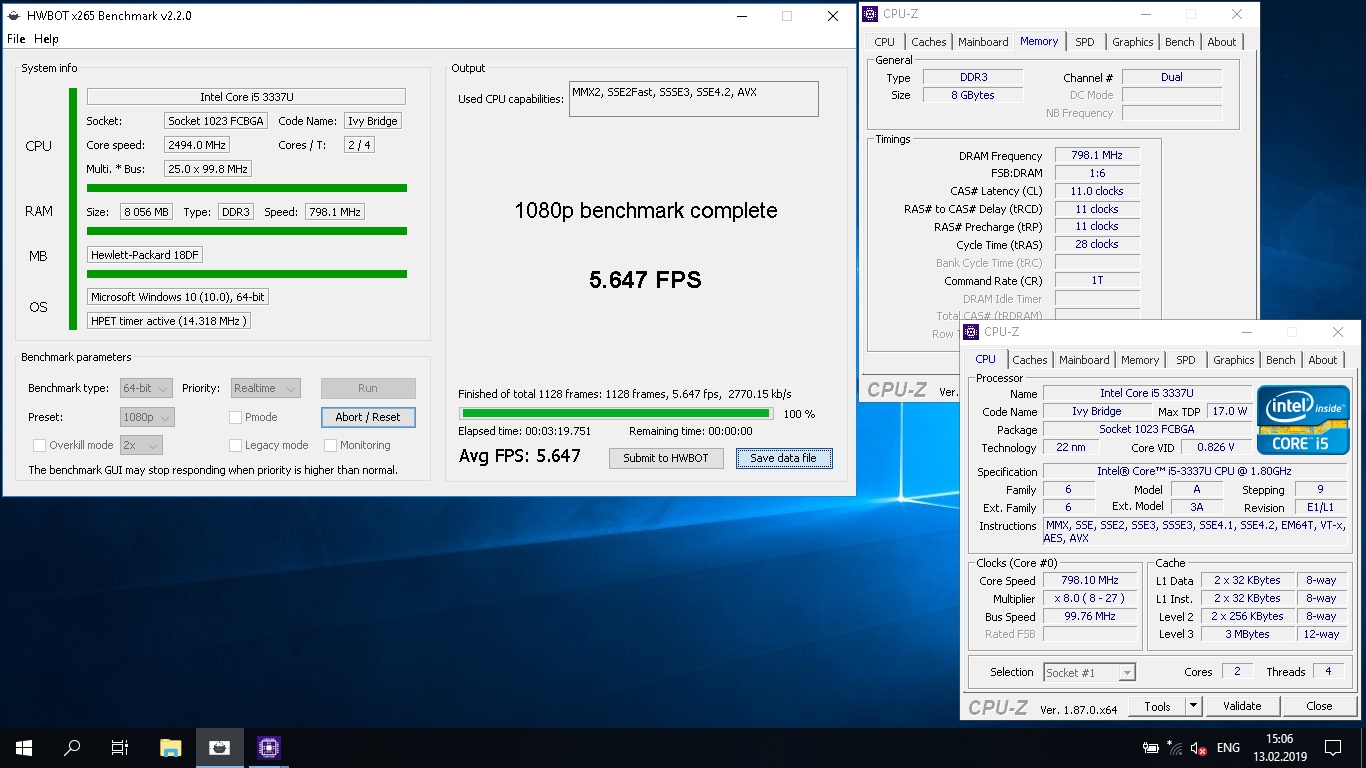Click the Core Speed 798.10 MHz value
This screenshot has height=768, width=1366.
click(1090, 580)
